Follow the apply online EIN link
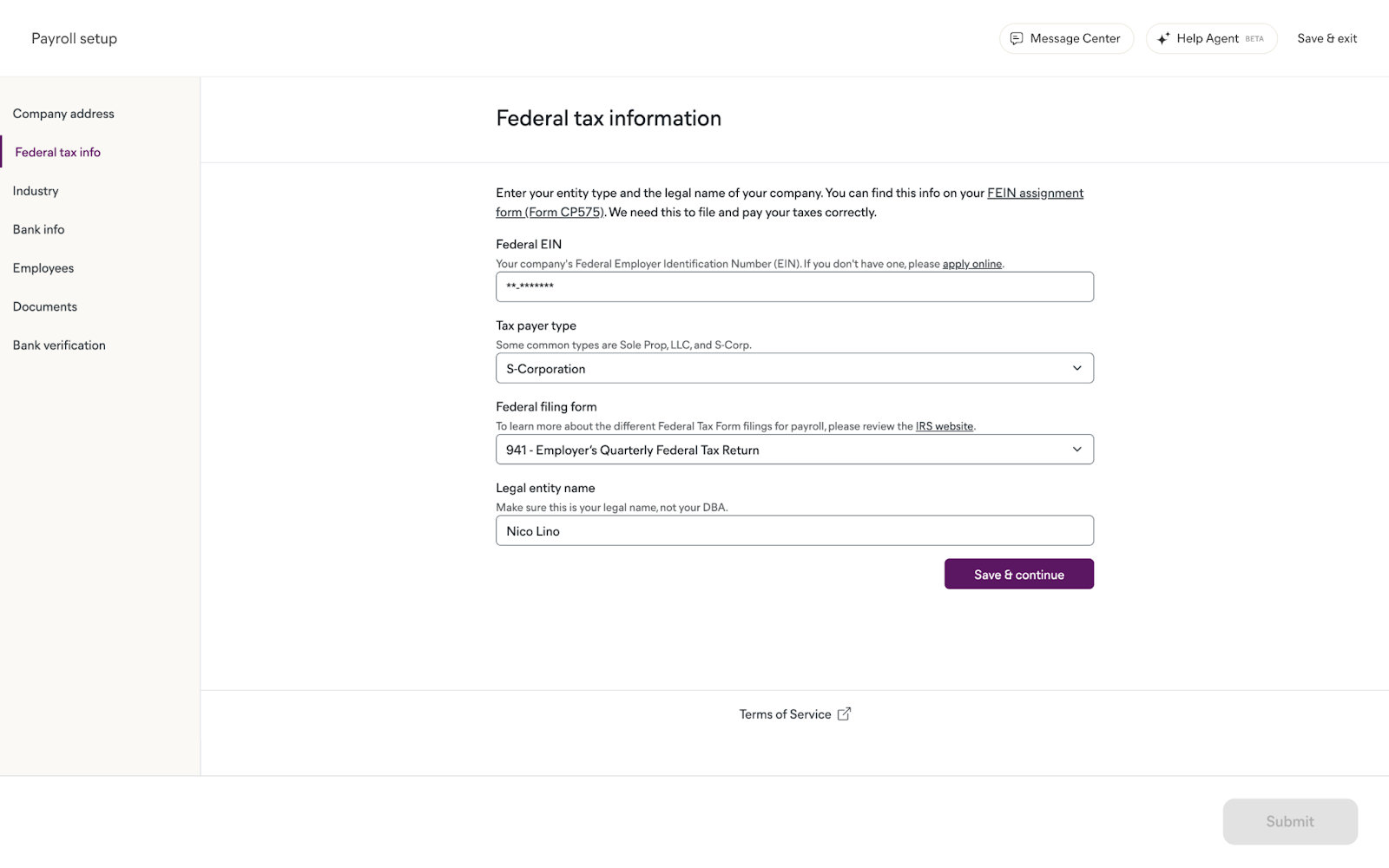This screenshot has height=868, width=1389. pyautogui.click(x=971, y=264)
